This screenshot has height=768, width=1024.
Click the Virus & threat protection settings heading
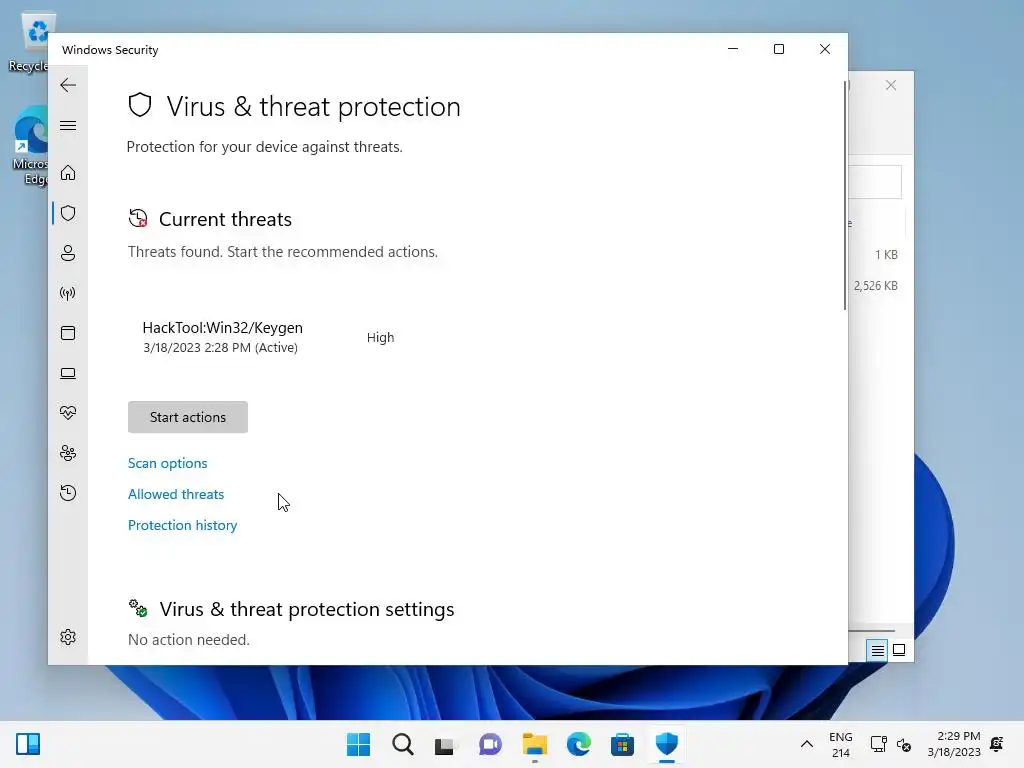tap(307, 609)
